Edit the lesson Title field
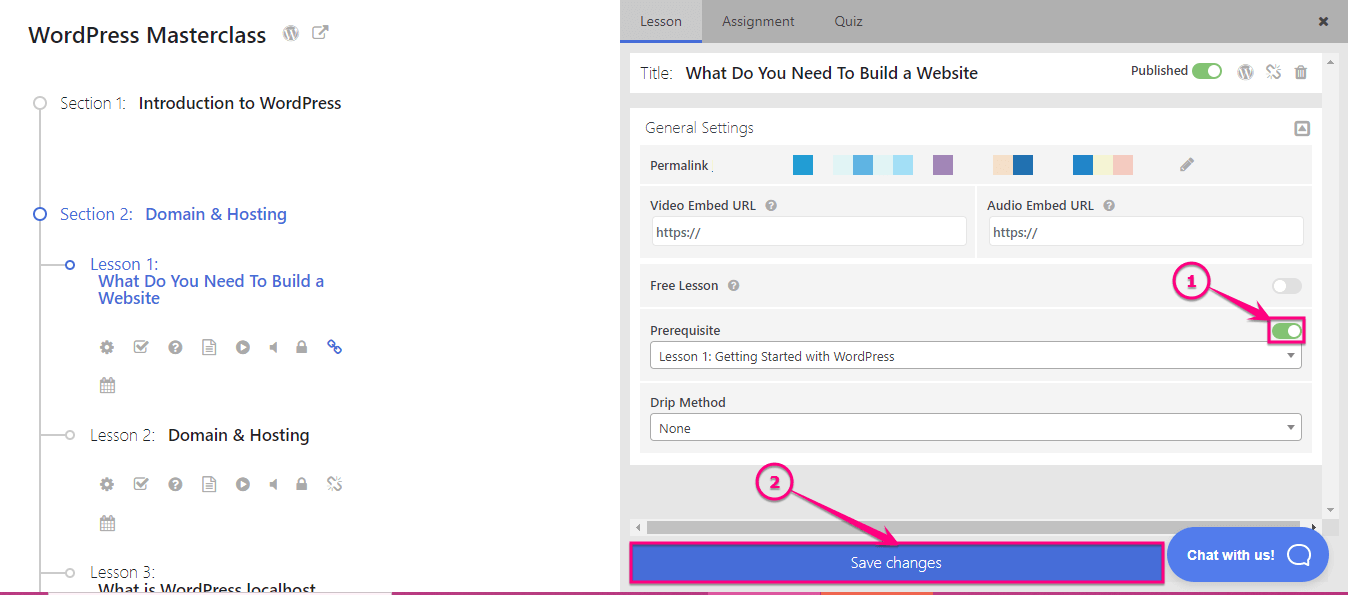The image size is (1348, 595). pyautogui.click(x=832, y=73)
